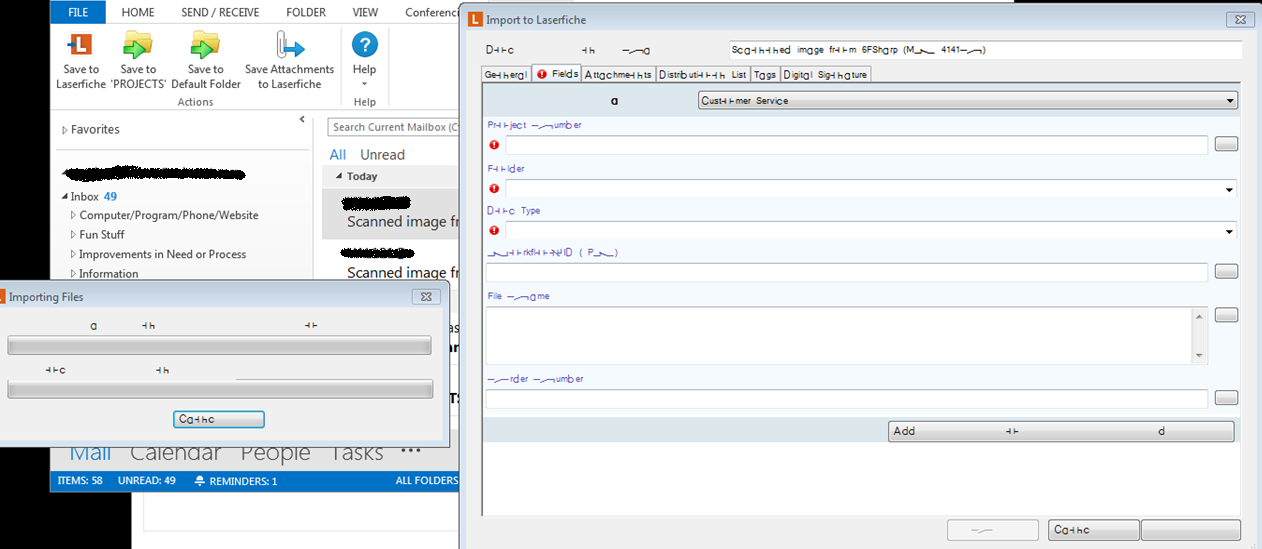The image size is (1262, 549).
Task: Show All messages filter
Action: 338,154
